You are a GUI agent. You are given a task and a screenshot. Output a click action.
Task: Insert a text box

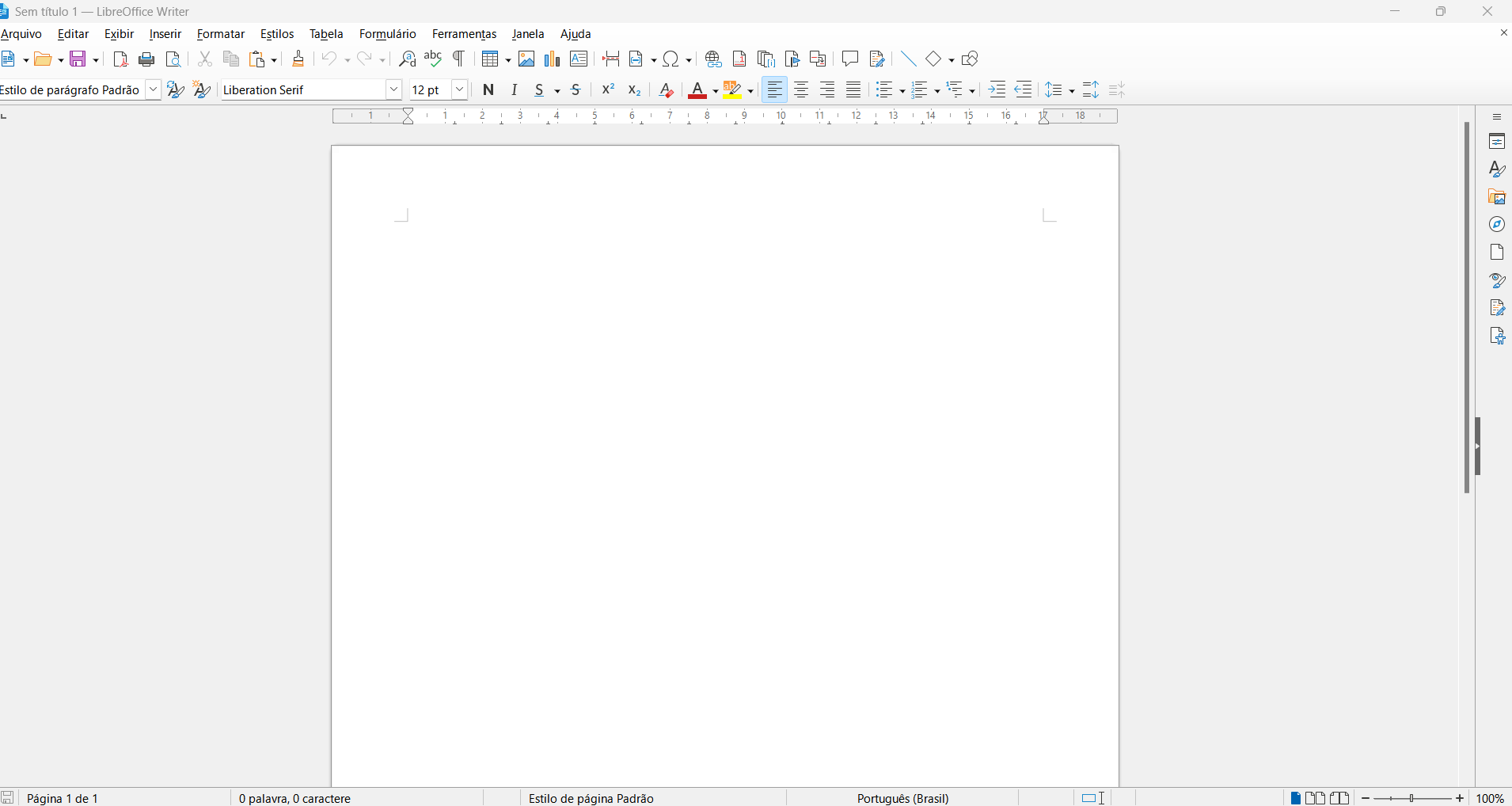click(579, 59)
